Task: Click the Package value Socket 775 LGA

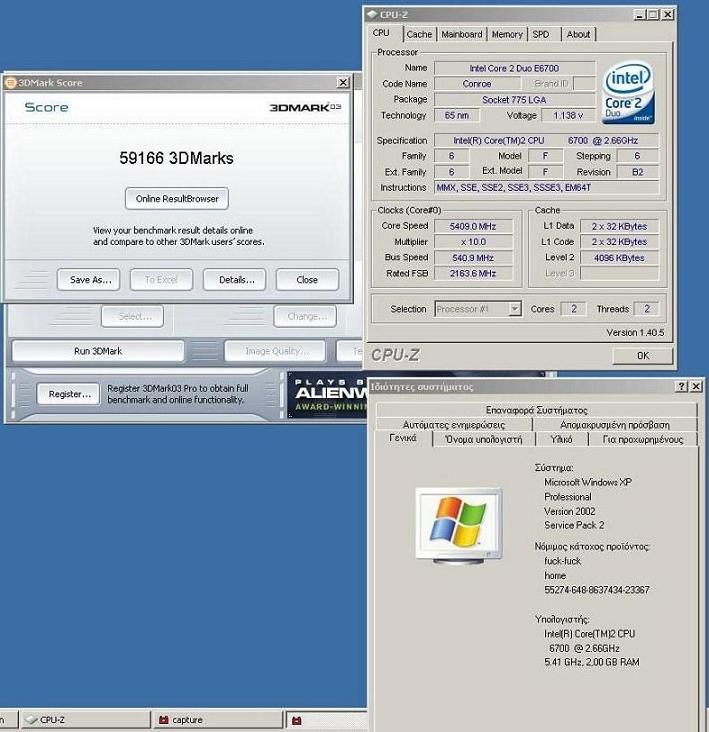Action: (x=514, y=99)
